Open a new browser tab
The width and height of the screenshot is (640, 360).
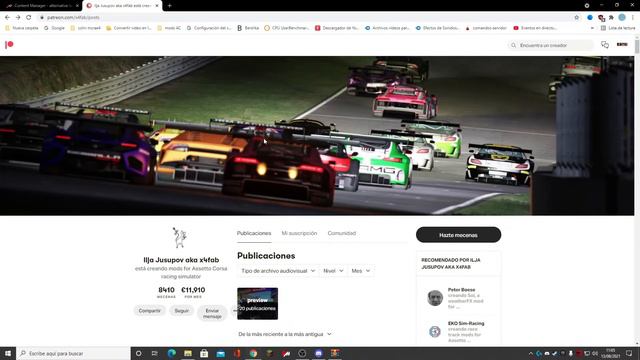pyautogui.click(x=169, y=6)
